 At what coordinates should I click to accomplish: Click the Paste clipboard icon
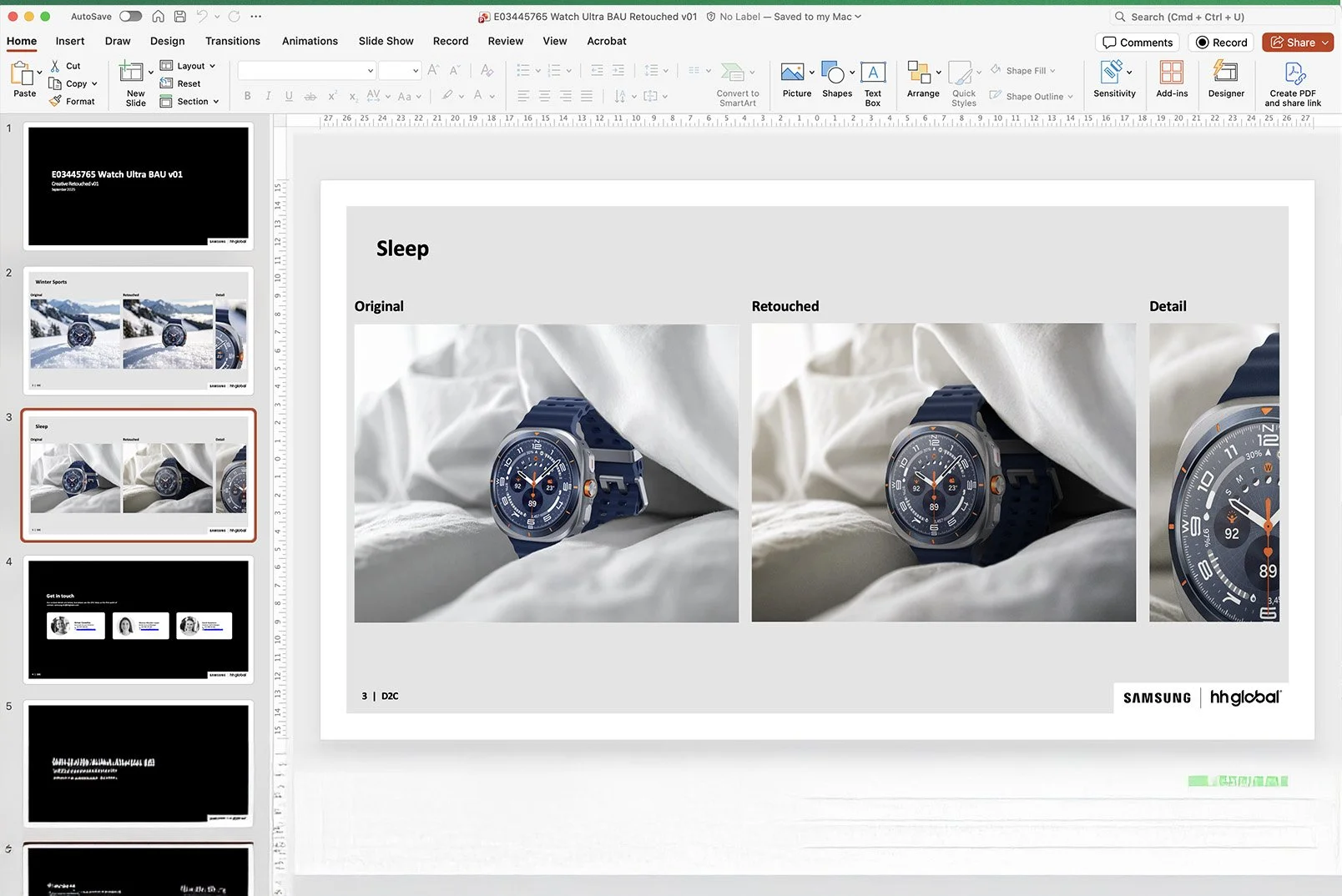click(x=22, y=73)
